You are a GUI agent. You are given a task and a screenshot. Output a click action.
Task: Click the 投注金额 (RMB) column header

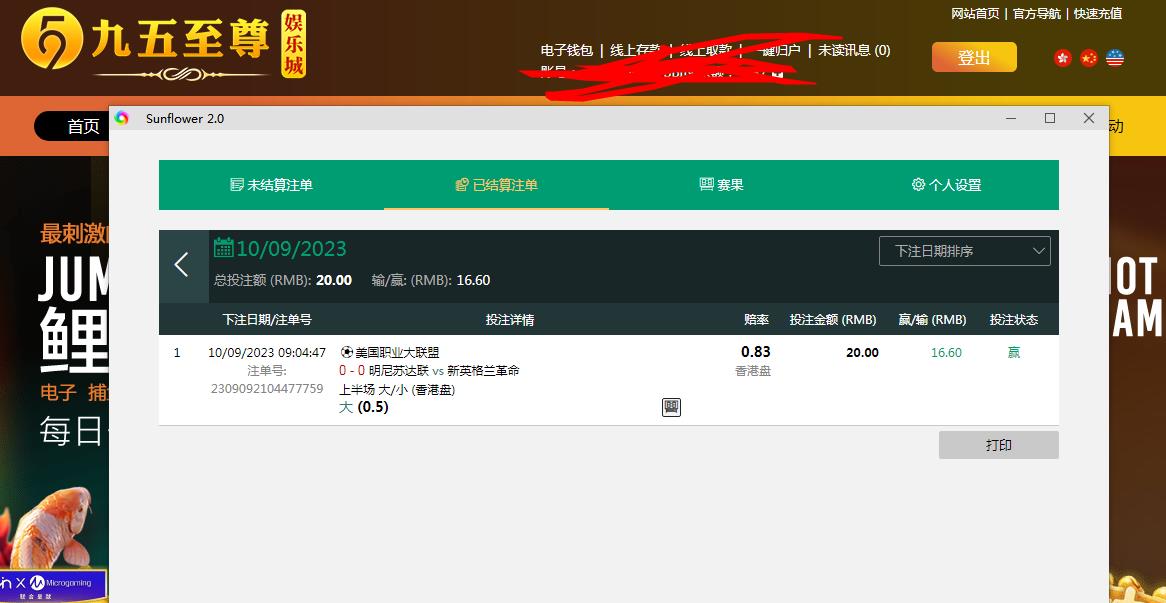[x=833, y=320]
